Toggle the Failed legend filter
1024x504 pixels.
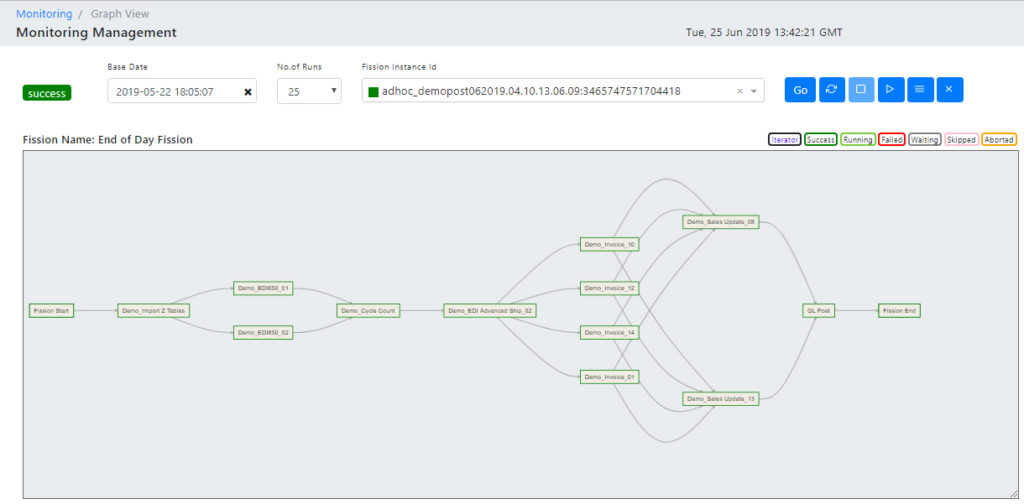tap(891, 140)
